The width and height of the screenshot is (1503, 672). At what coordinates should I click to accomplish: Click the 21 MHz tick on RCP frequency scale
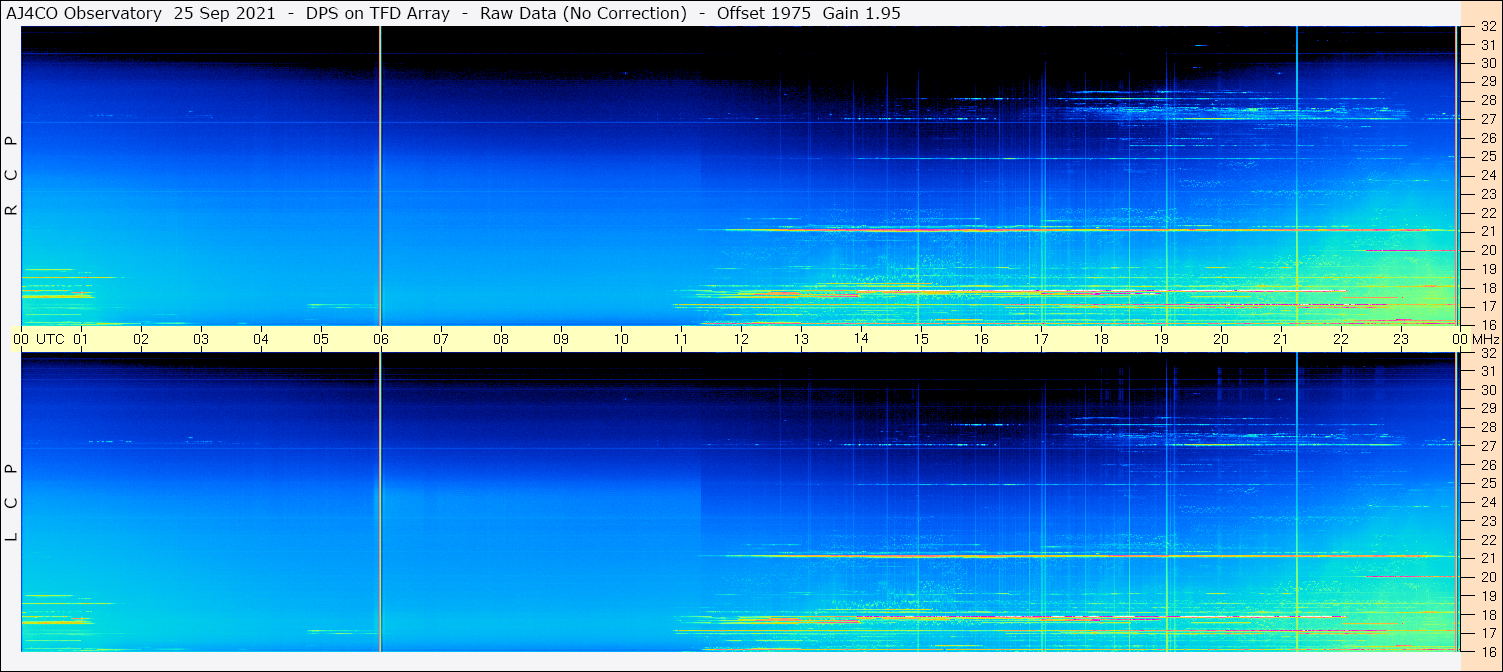click(1488, 231)
